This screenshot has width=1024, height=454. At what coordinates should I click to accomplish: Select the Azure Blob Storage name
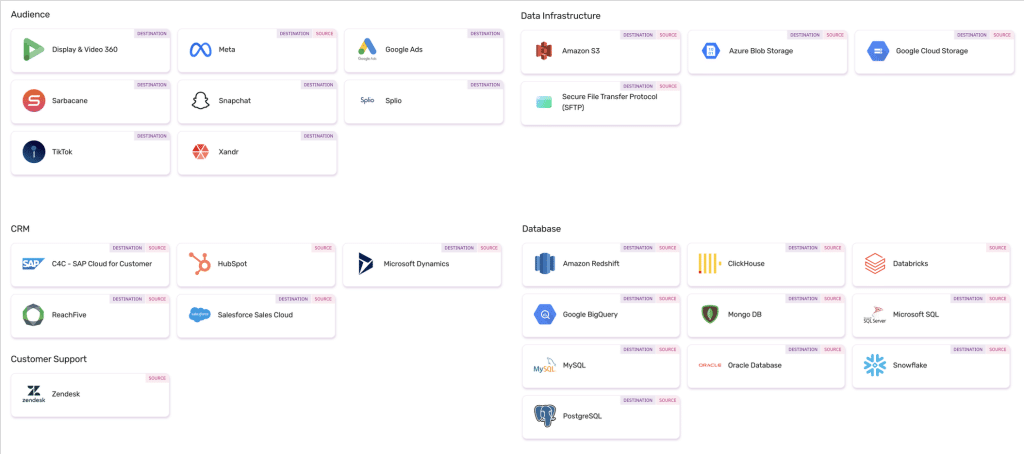pyautogui.click(x=761, y=51)
